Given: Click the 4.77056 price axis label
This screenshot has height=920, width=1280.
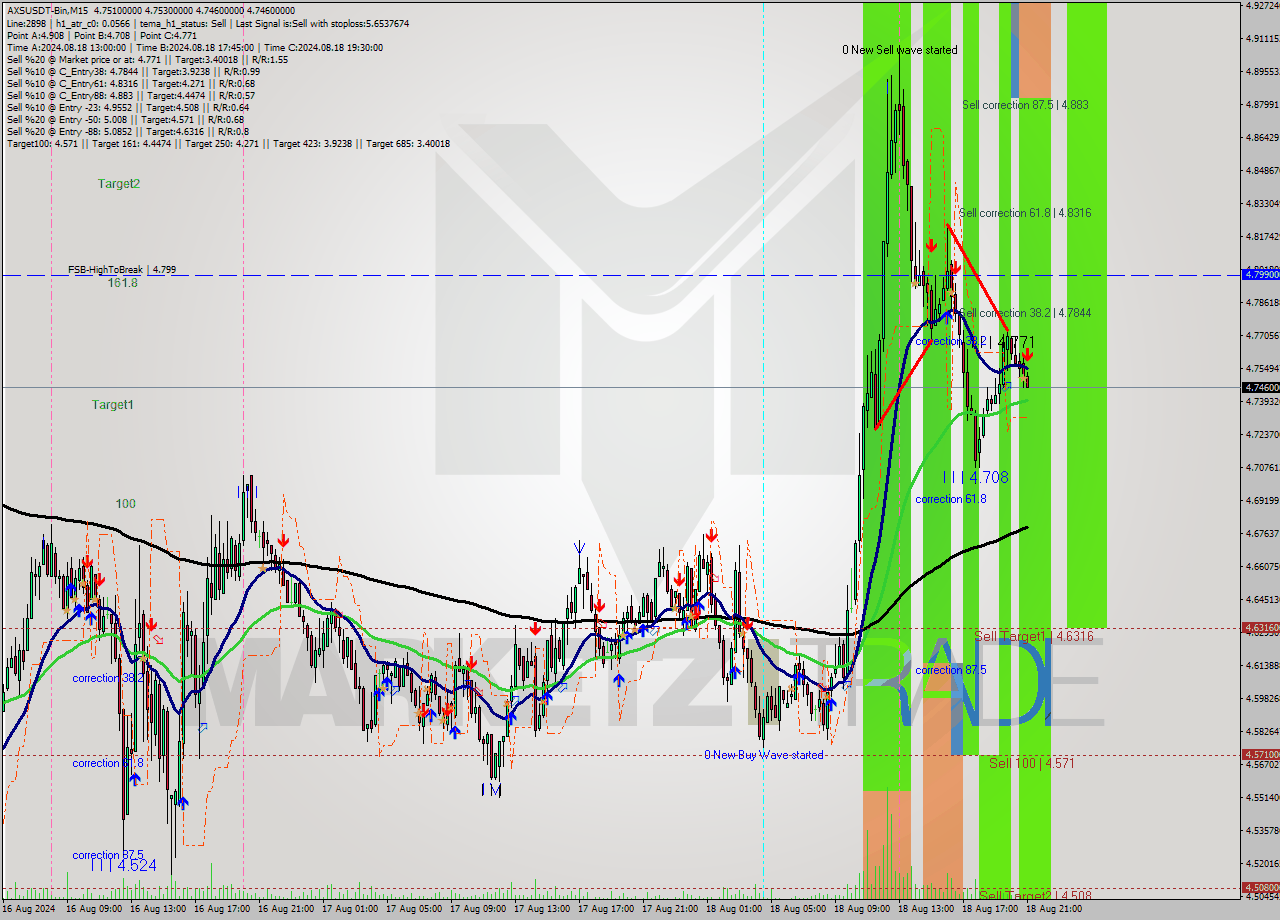Looking at the screenshot, I should tap(1263, 336).
